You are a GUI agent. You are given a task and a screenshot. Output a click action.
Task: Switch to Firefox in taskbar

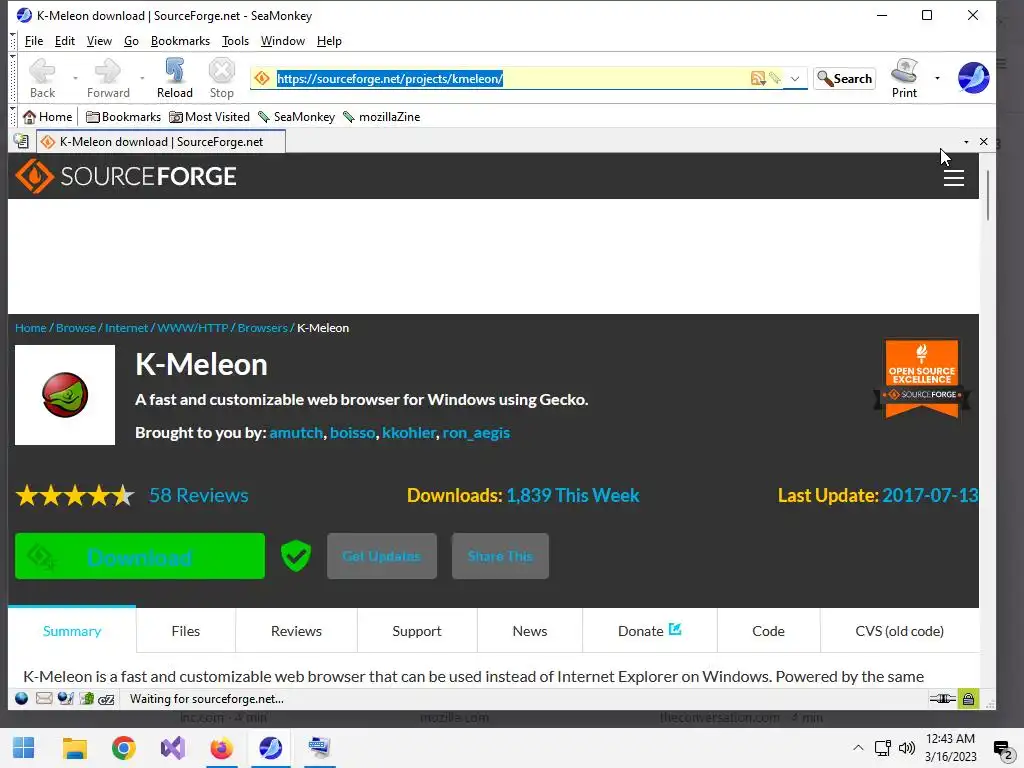pos(221,748)
